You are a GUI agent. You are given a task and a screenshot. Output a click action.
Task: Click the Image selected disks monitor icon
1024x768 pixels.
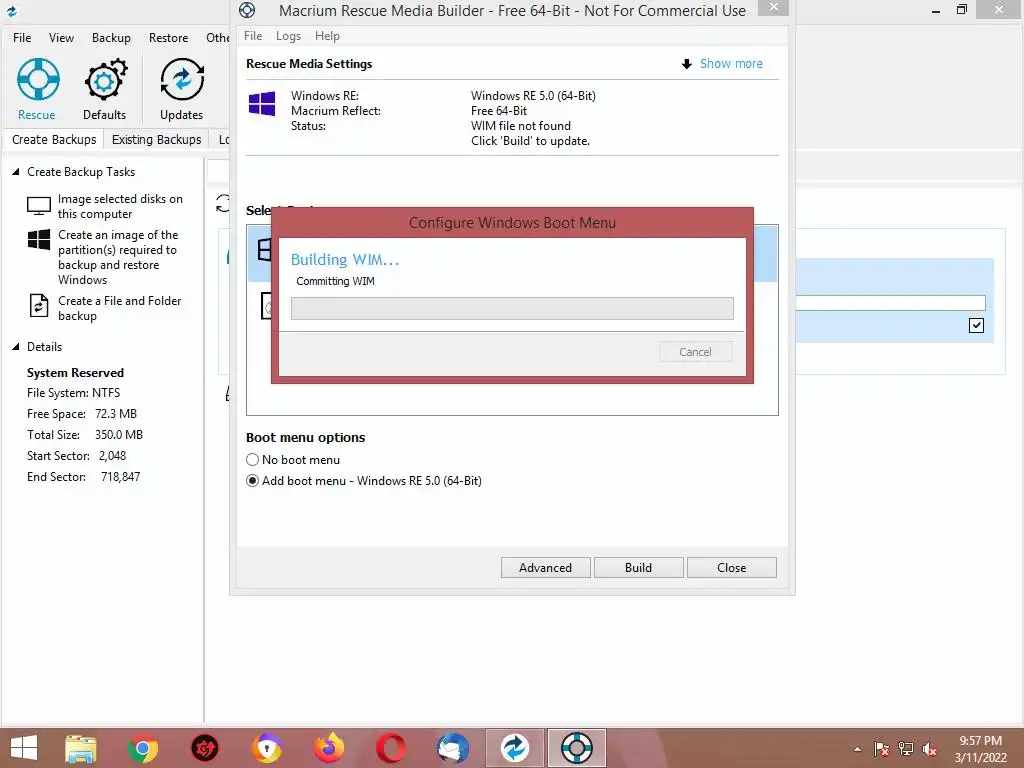[x=39, y=206]
